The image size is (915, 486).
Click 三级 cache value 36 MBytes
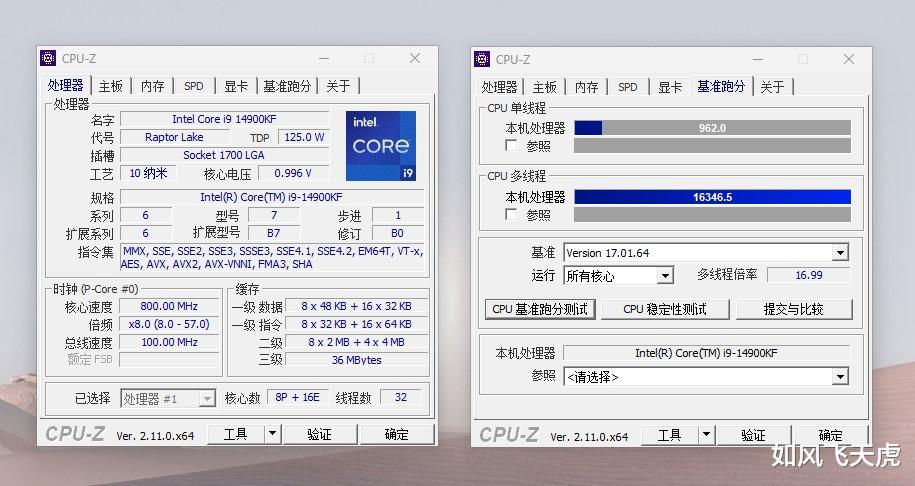point(357,360)
